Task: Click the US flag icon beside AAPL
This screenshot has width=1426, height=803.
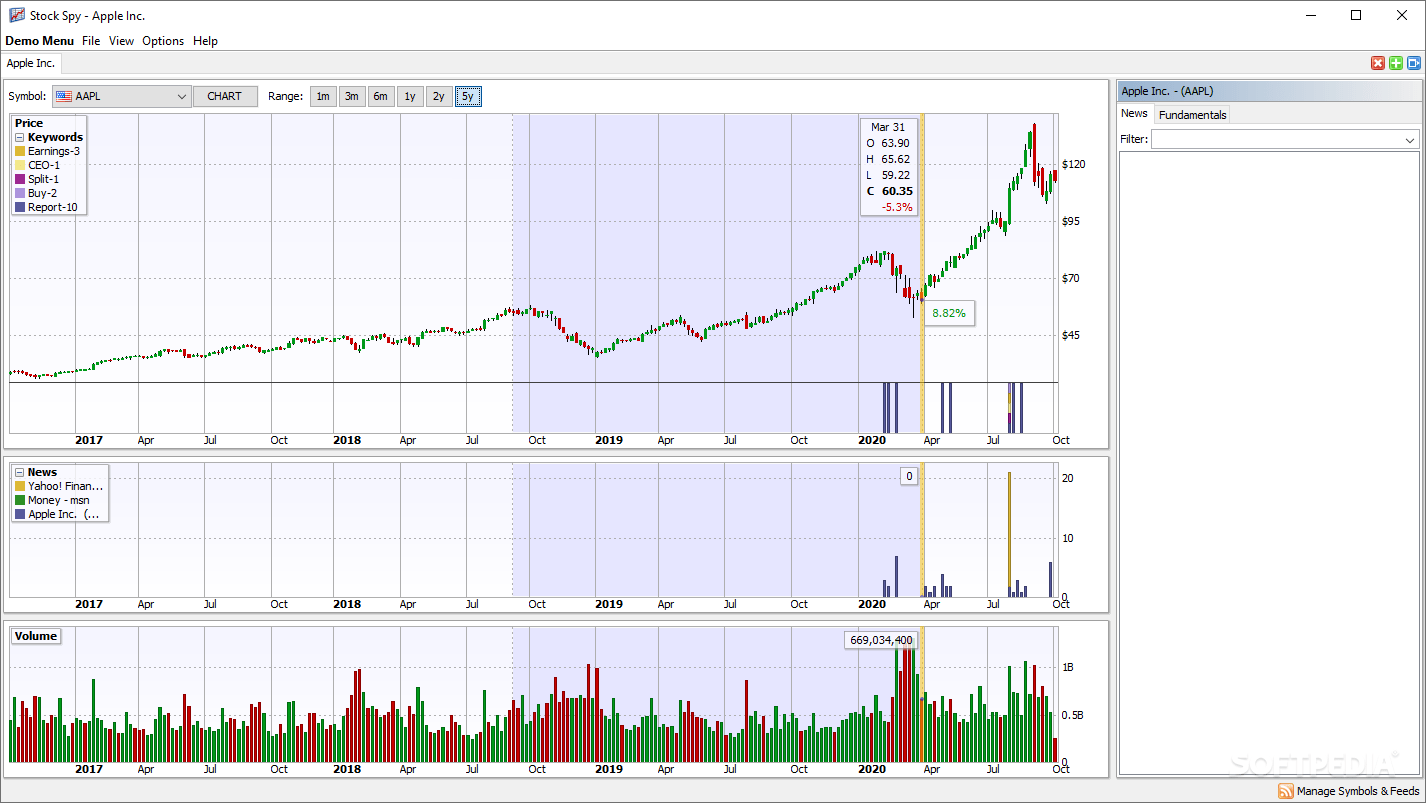Action: click(x=65, y=96)
